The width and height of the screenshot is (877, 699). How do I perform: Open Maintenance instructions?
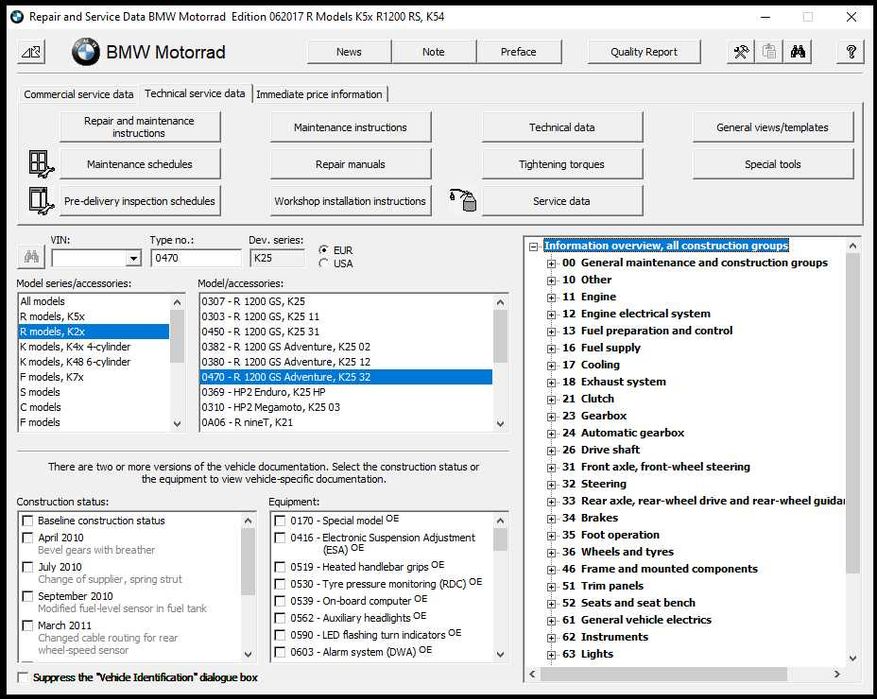click(351, 127)
